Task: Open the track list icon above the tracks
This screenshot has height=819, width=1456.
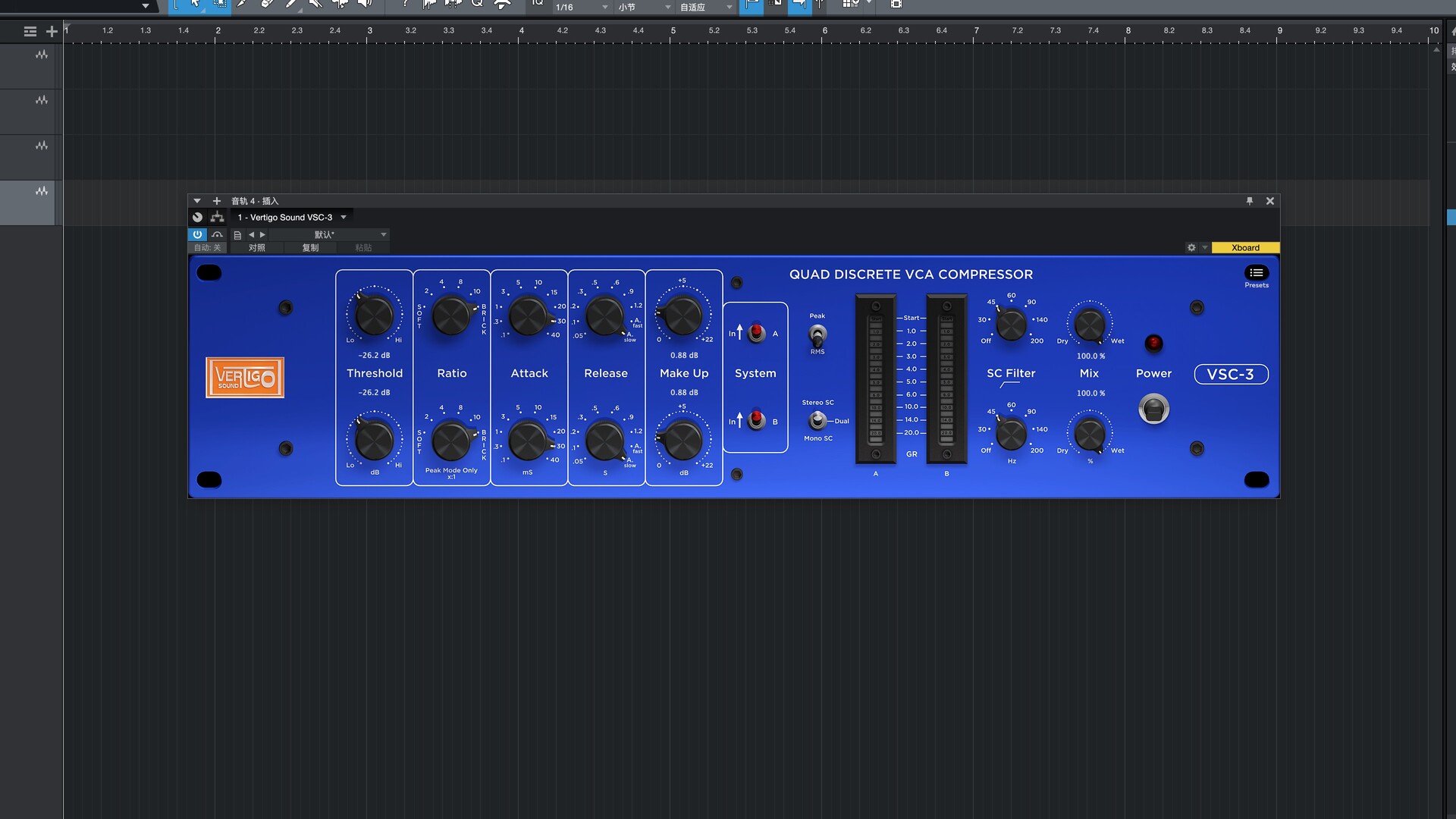Action: tap(30, 31)
